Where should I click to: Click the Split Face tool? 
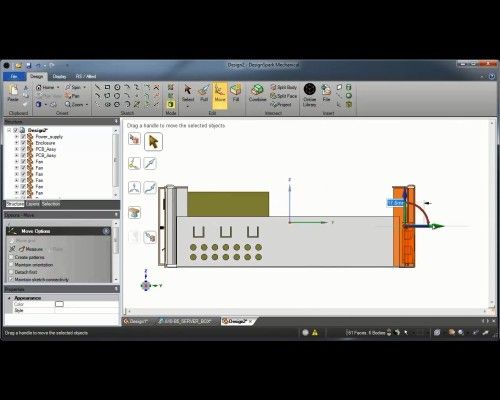(x=283, y=96)
